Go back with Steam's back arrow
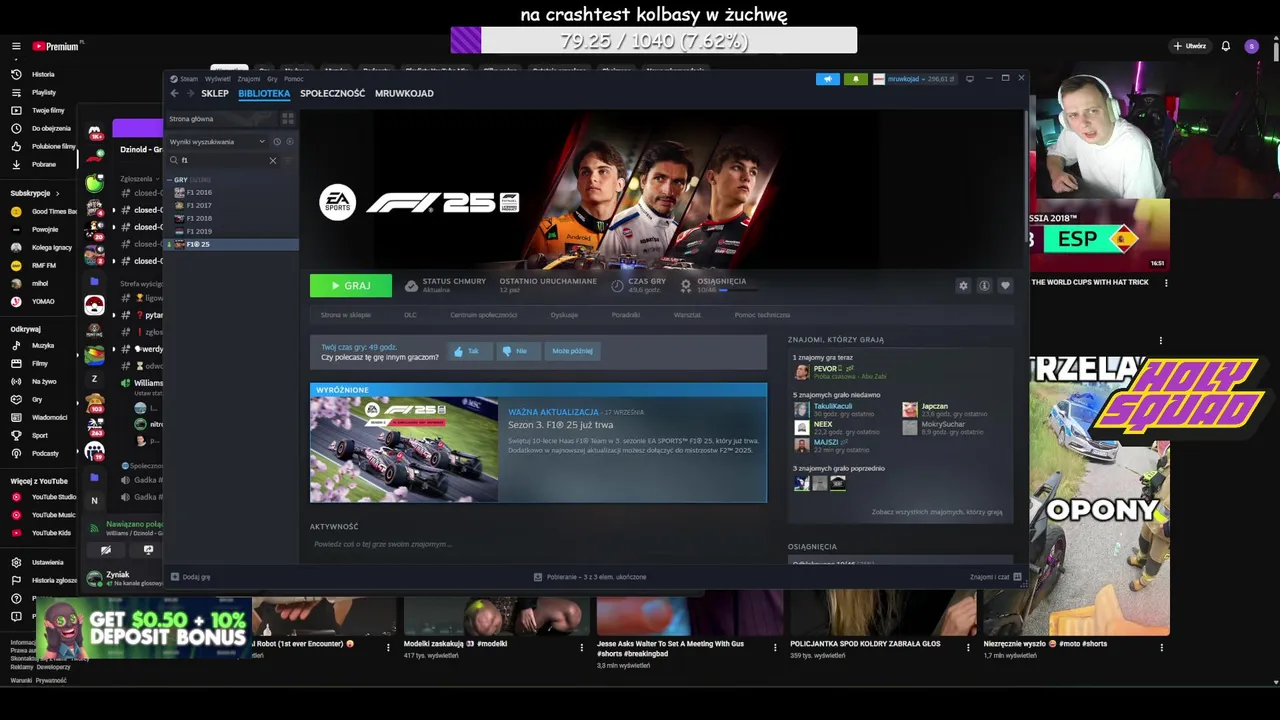The width and height of the screenshot is (1280, 720). pyautogui.click(x=174, y=93)
